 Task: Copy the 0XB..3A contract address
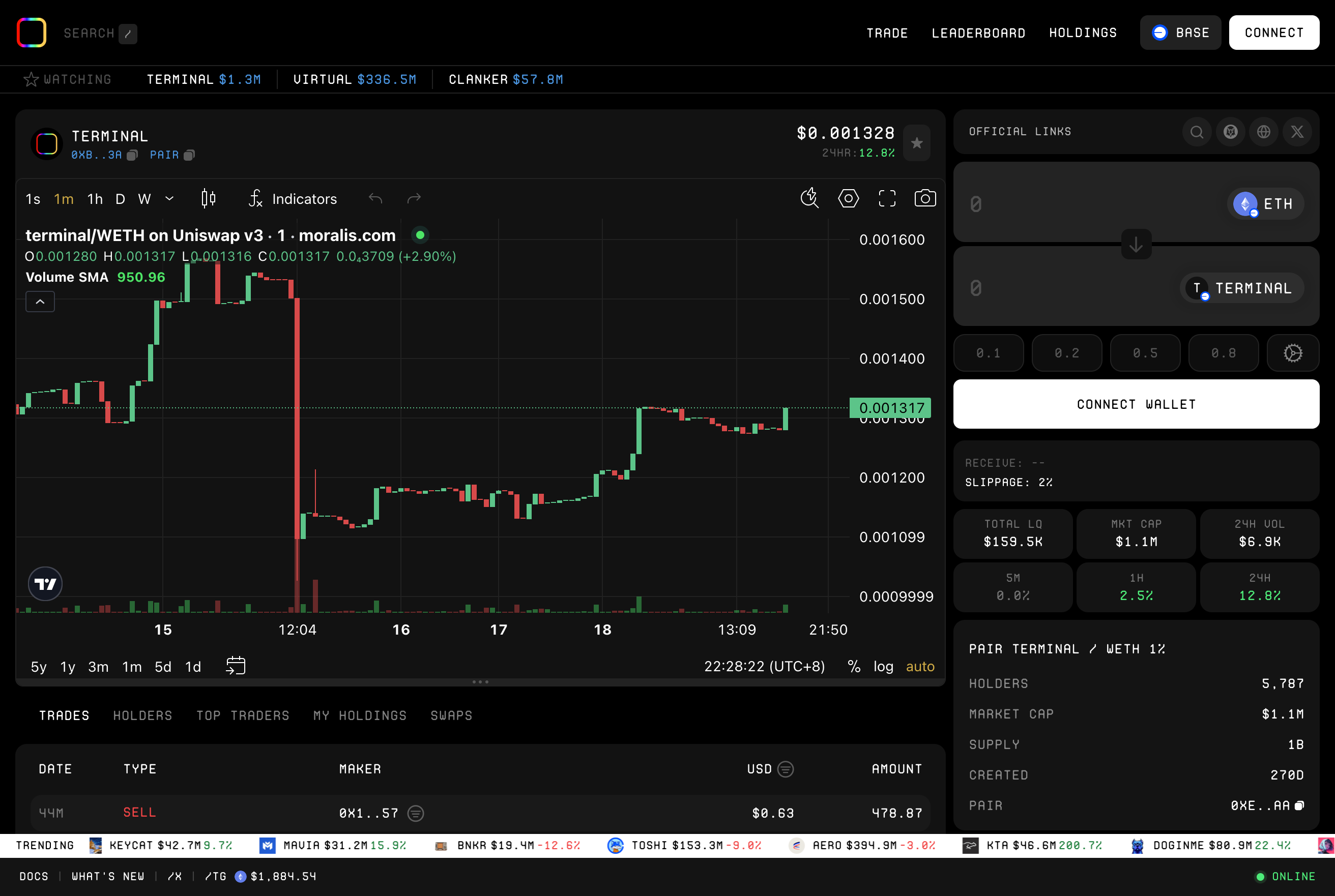tap(132, 155)
